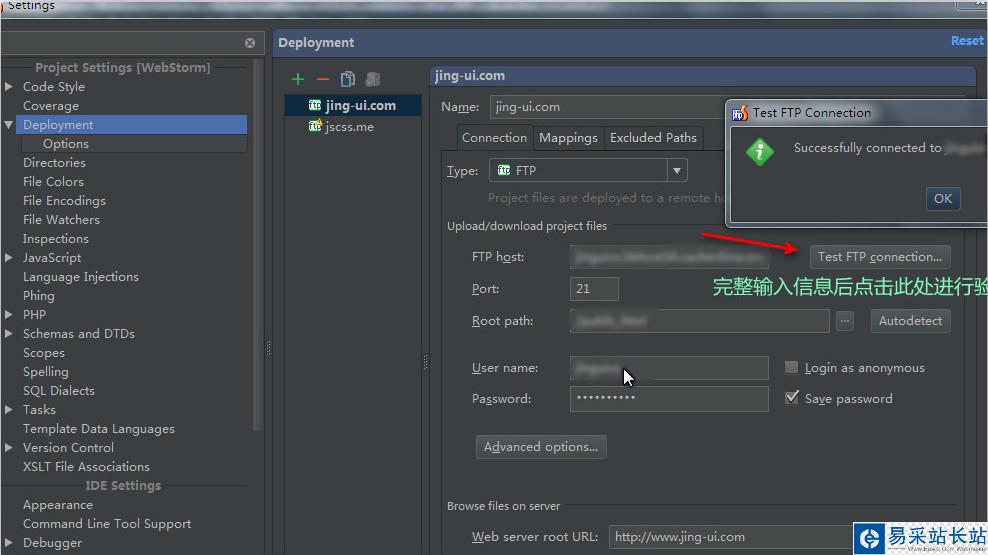
Task: Click the Web server root URL field
Action: pyautogui.click(x=731, y=537)
